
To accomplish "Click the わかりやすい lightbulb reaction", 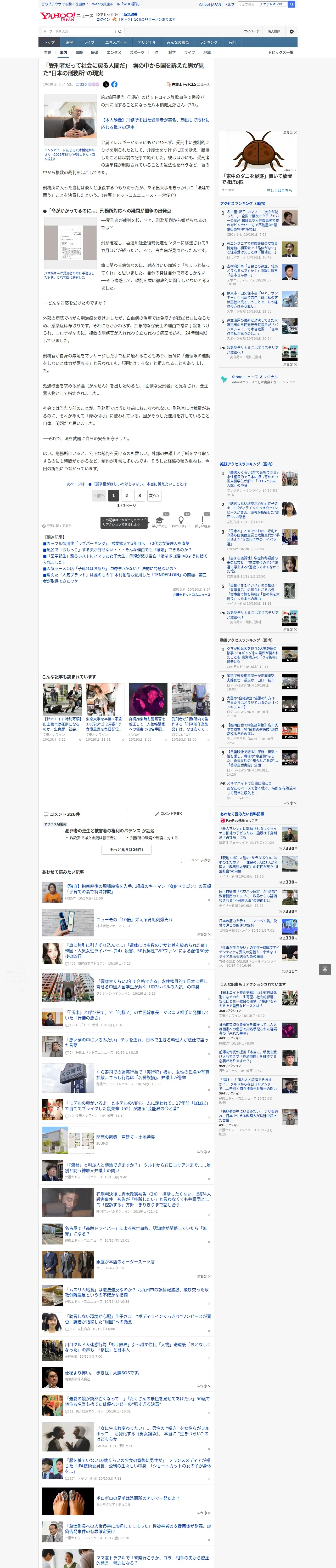I will pos(181,522).
